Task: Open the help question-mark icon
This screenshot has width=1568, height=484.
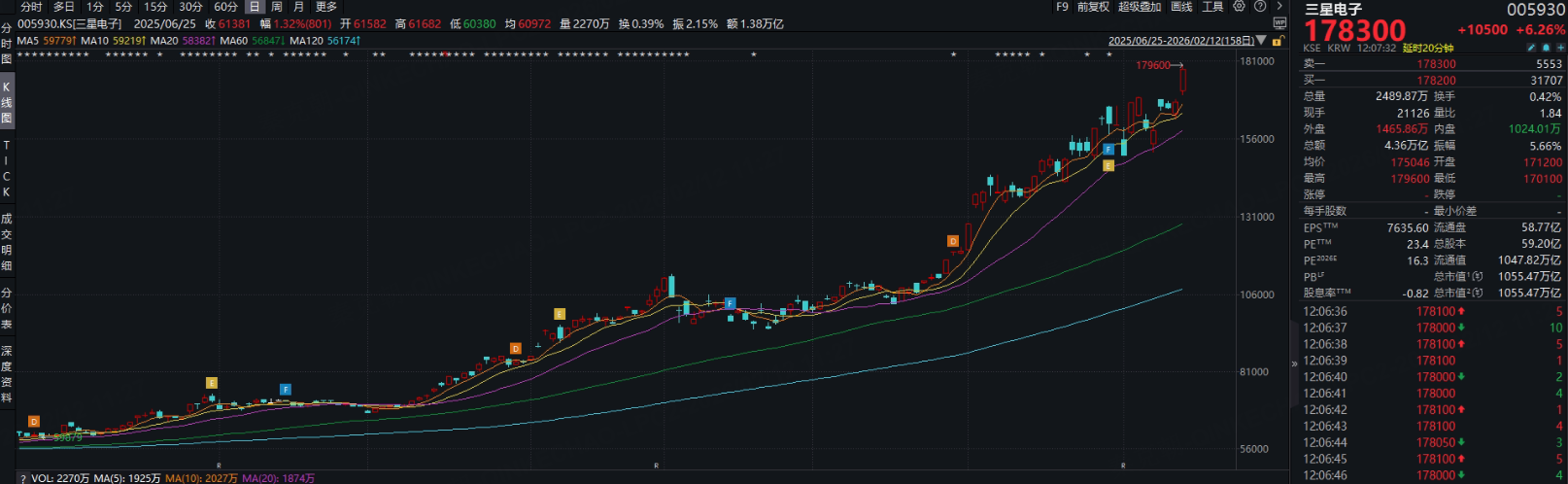Action: click(1260, 7)
